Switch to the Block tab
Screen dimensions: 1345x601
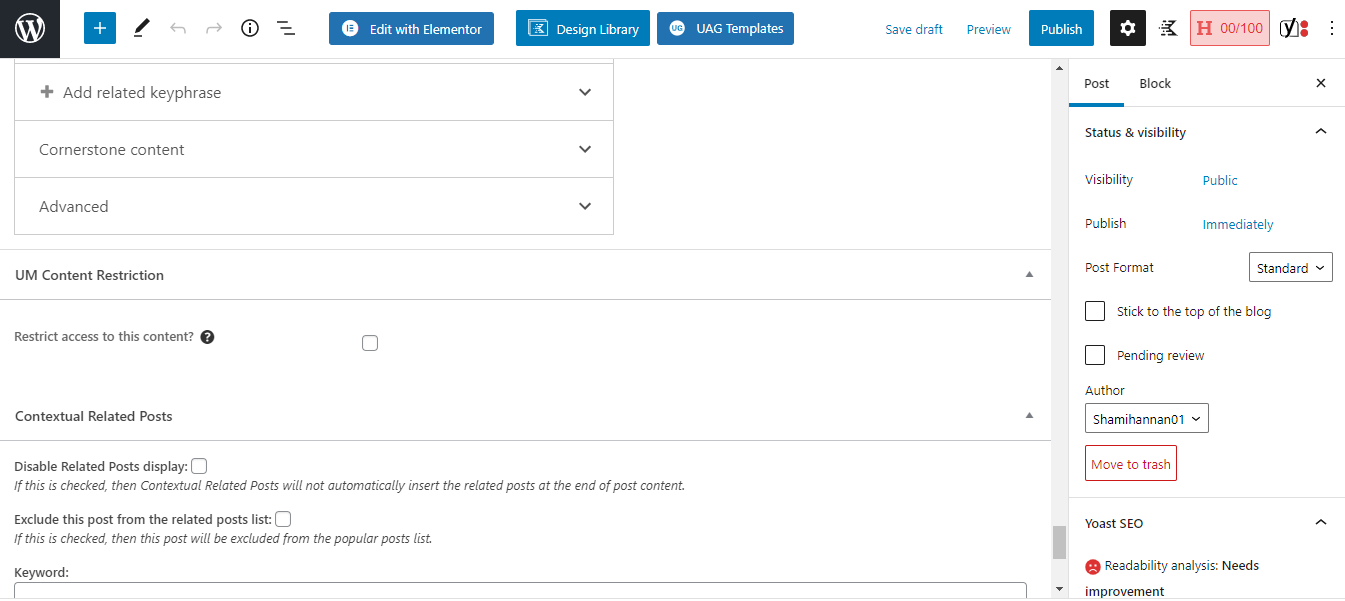1155,84
